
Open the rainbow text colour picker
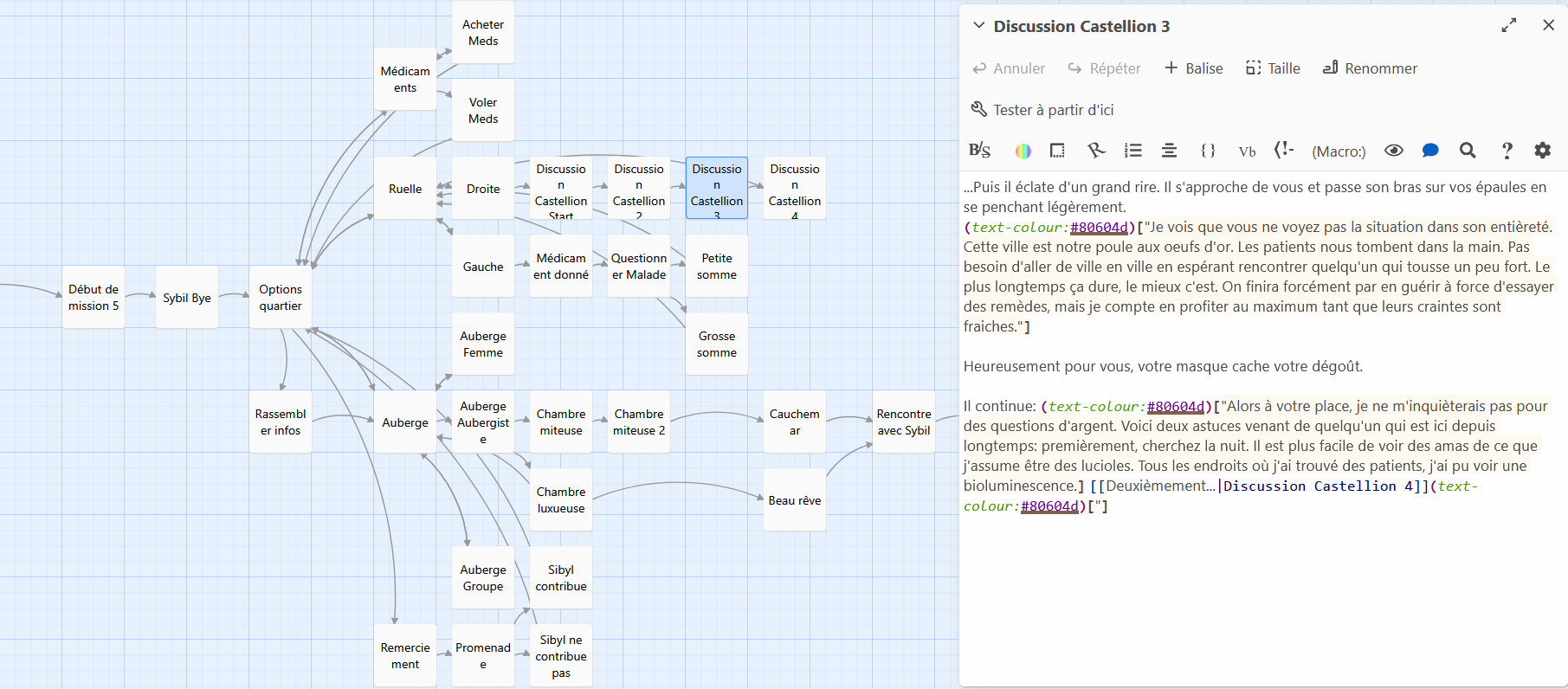coord(1023,151)
